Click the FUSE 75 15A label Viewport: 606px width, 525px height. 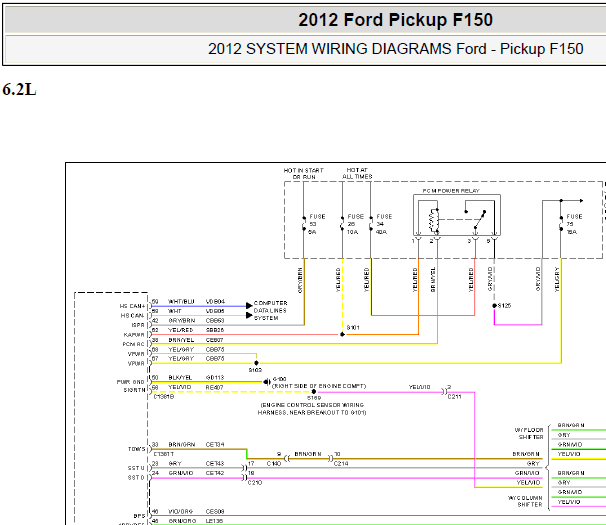click(x=574, y=224)
